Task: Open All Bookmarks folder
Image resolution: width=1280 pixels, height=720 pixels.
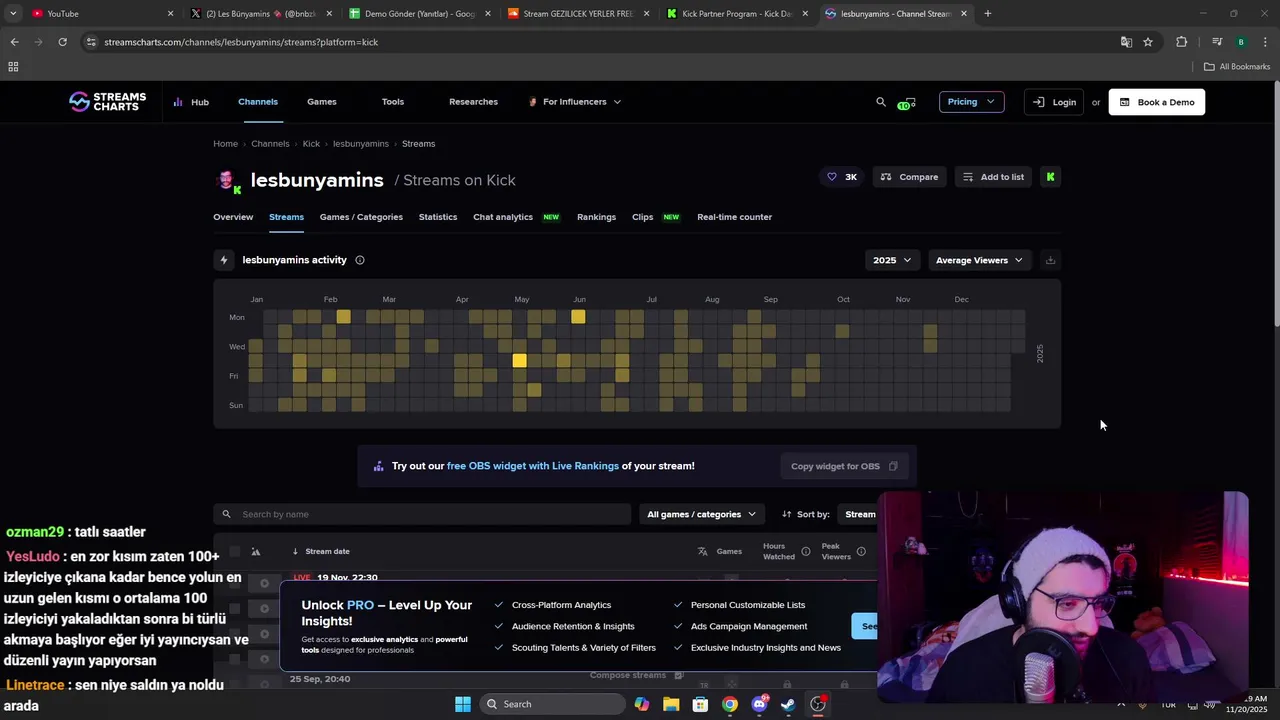Action: coord(1237,67)
